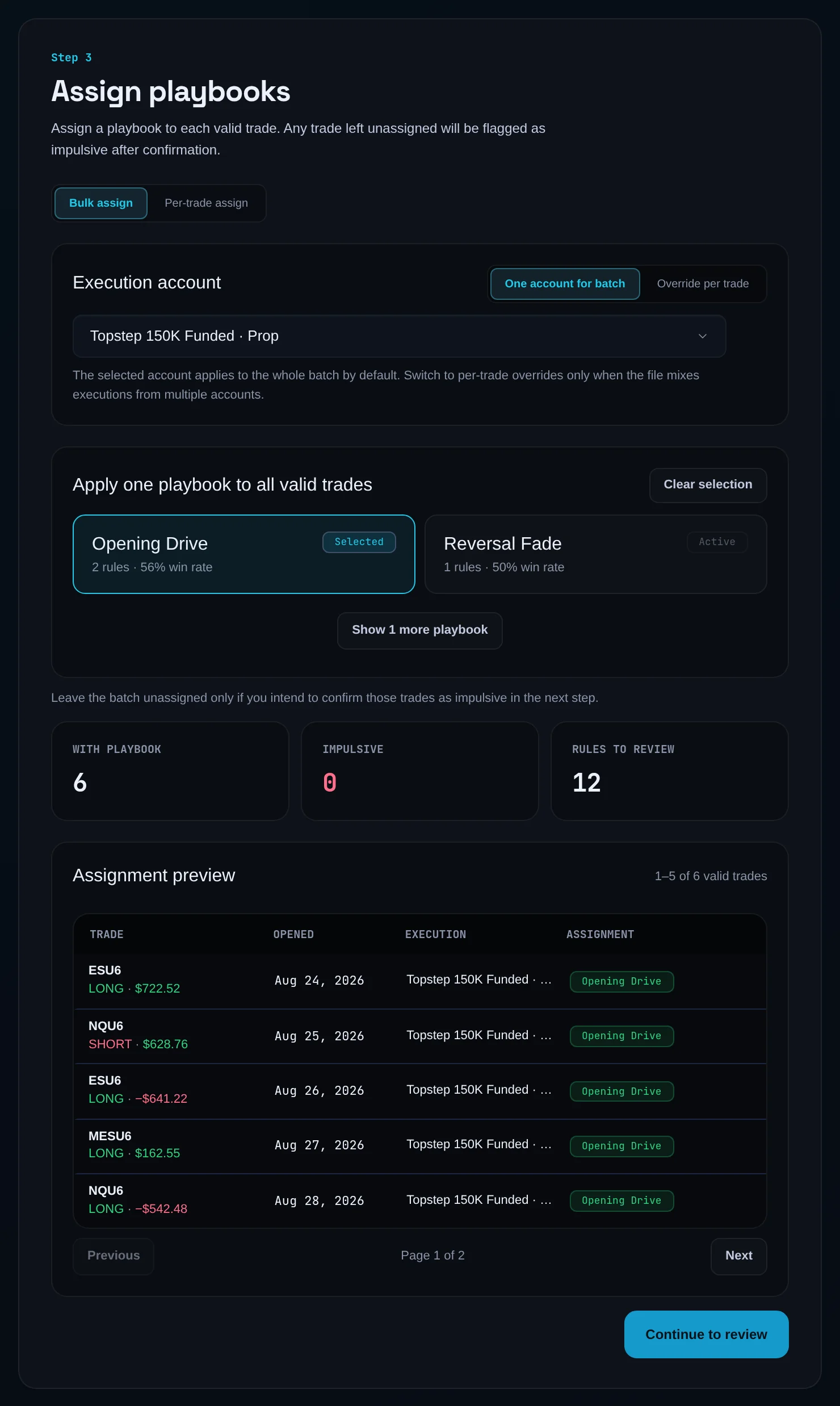Screen dimensions: 840x1406
Task: Click the Opening Drive tag for Aug 26 trade
Action: pos(621,1092)
